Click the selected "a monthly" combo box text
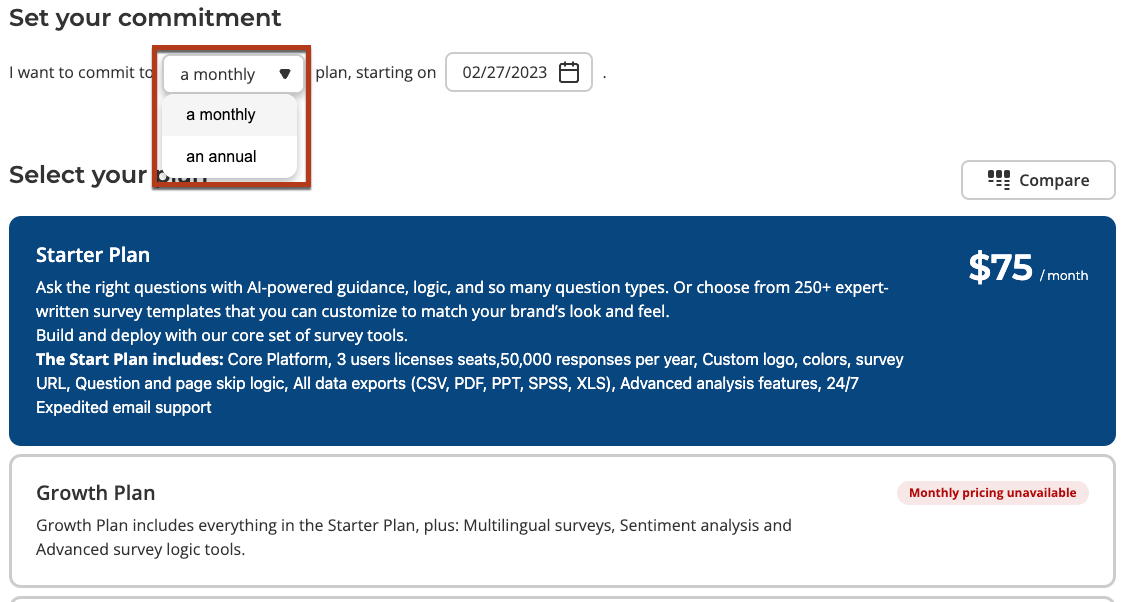Screen dimensions: 1124x602 [x=217, y=75]
